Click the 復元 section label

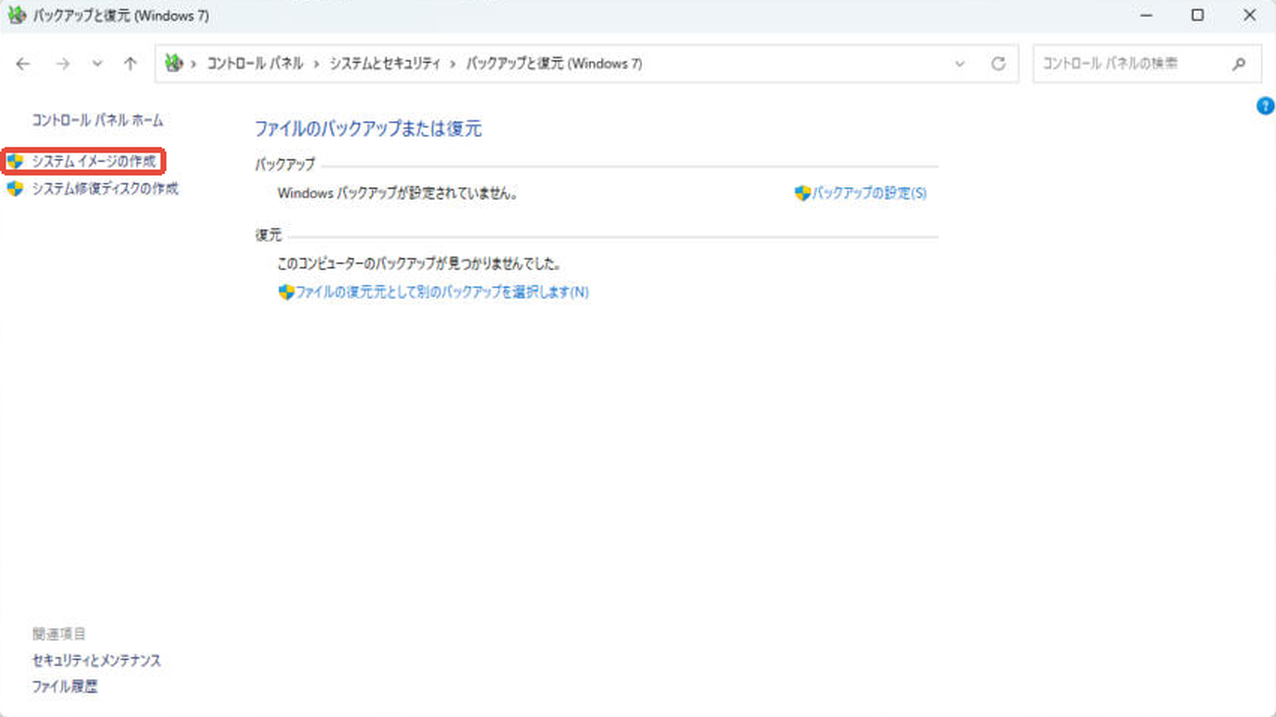point(269,235)
